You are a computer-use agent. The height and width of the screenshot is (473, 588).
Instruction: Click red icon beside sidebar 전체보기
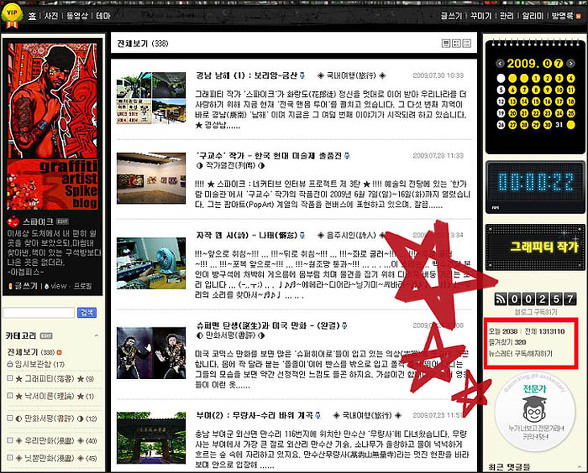tap(59, 353)
